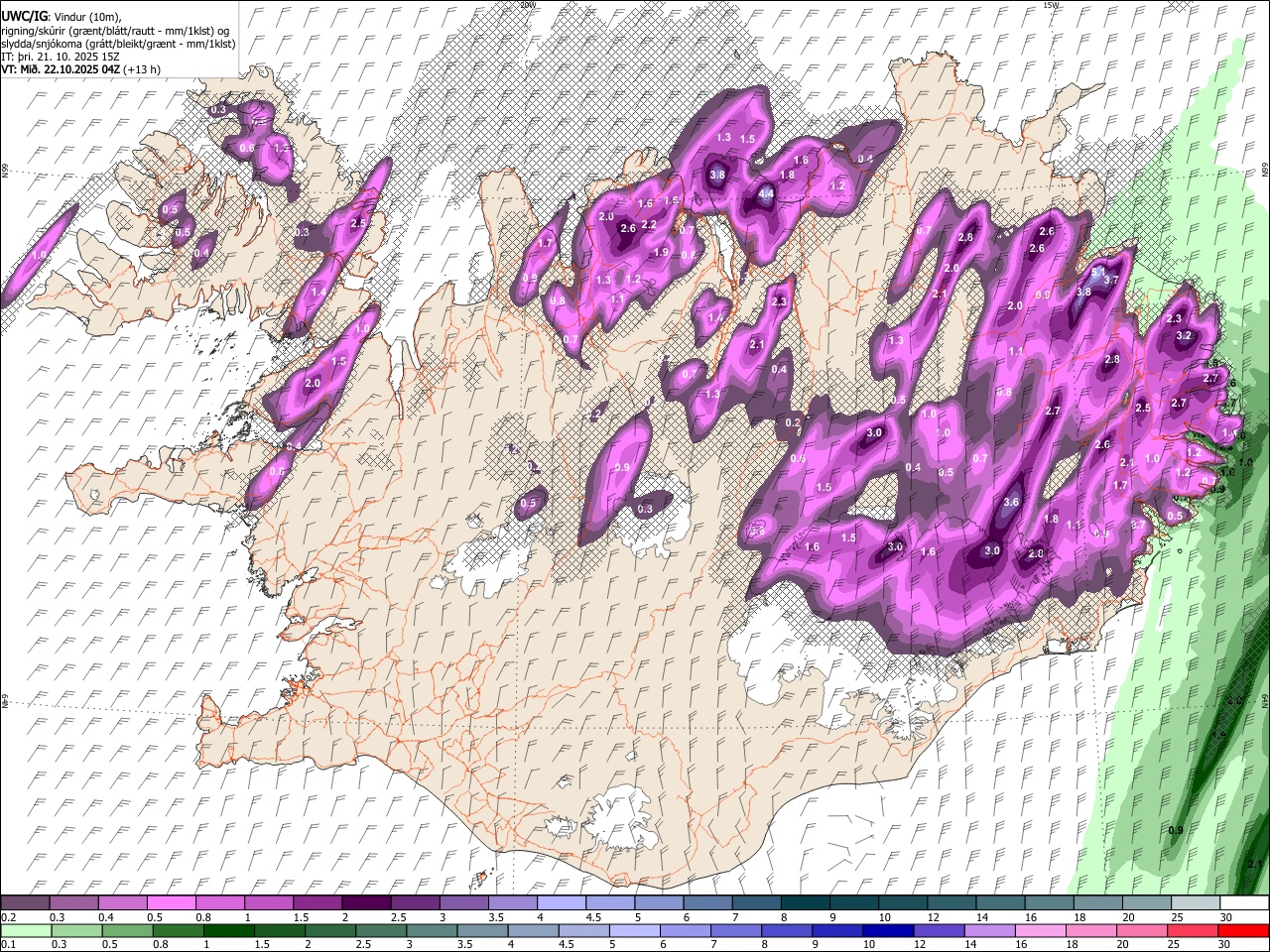1270x952 pixels.
Task: Click the 0.2 snow swatch in top legend row
Action: click(x=25, y=902)
